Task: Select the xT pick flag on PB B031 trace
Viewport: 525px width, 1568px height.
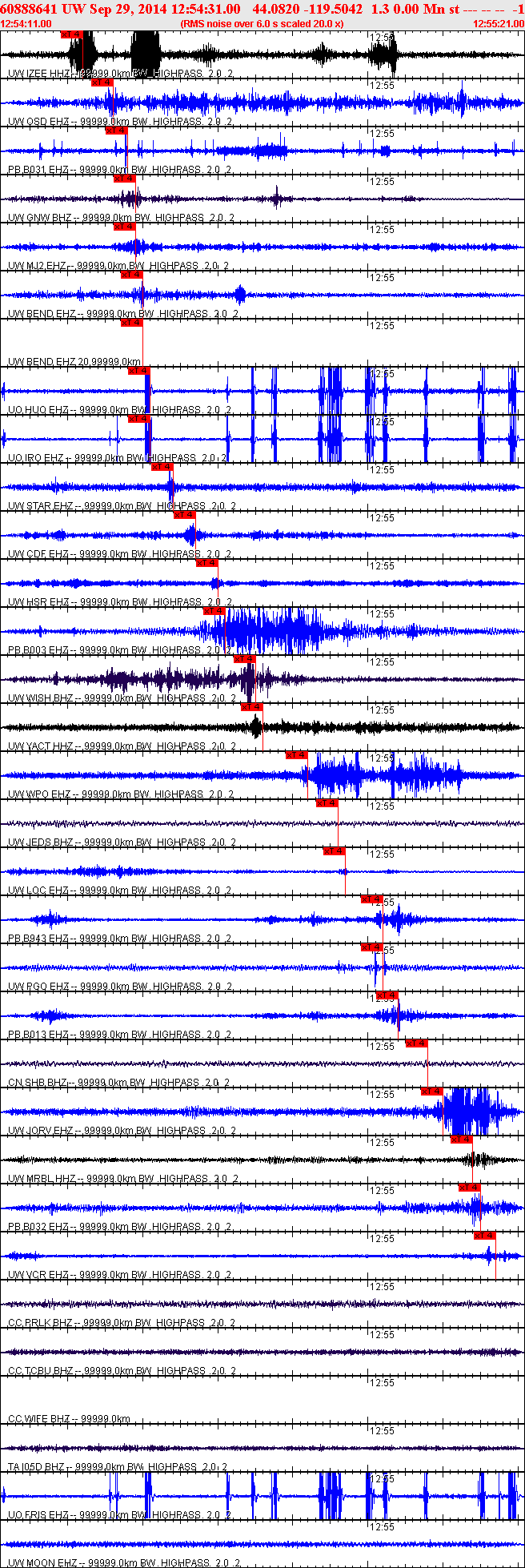Action: pos(116,131)
